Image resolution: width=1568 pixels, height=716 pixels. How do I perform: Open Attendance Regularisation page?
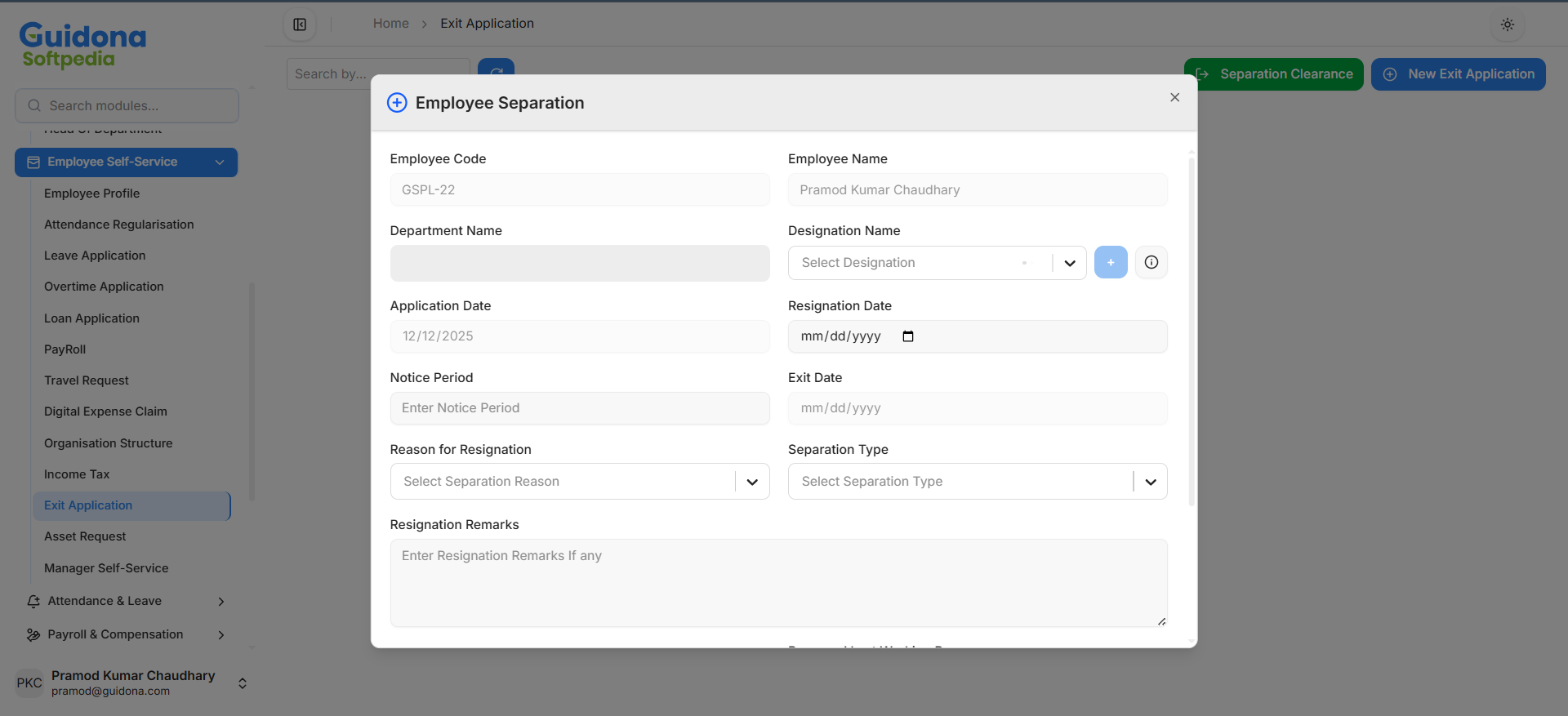coord(119,225)
